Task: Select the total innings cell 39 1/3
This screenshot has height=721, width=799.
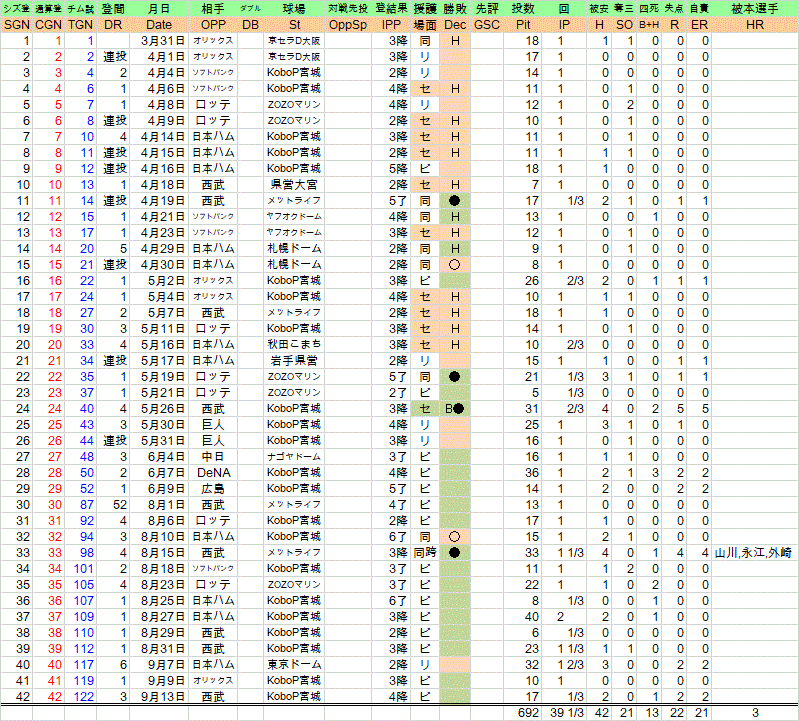Action: (566, 713)
